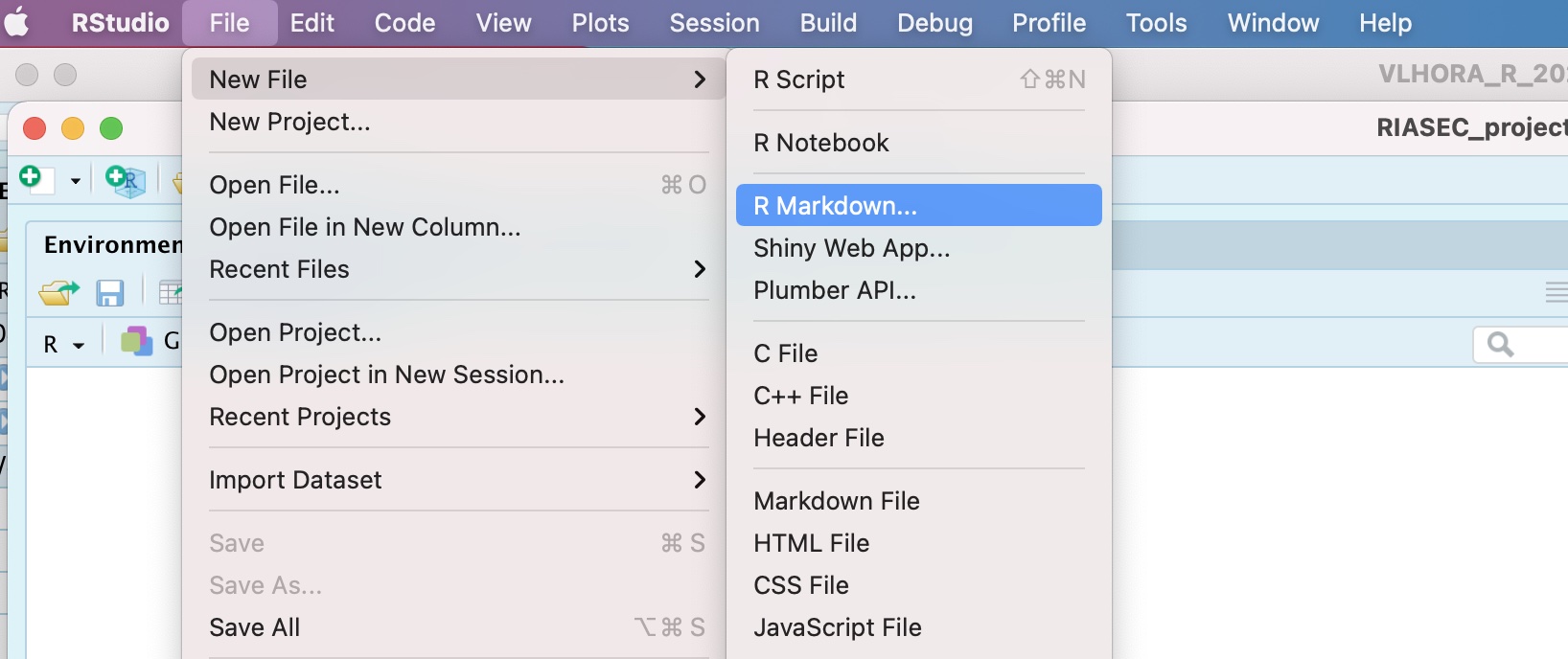Open the View menu
The height and width of the screenshot is (659, 1568).
coord(504,22)
